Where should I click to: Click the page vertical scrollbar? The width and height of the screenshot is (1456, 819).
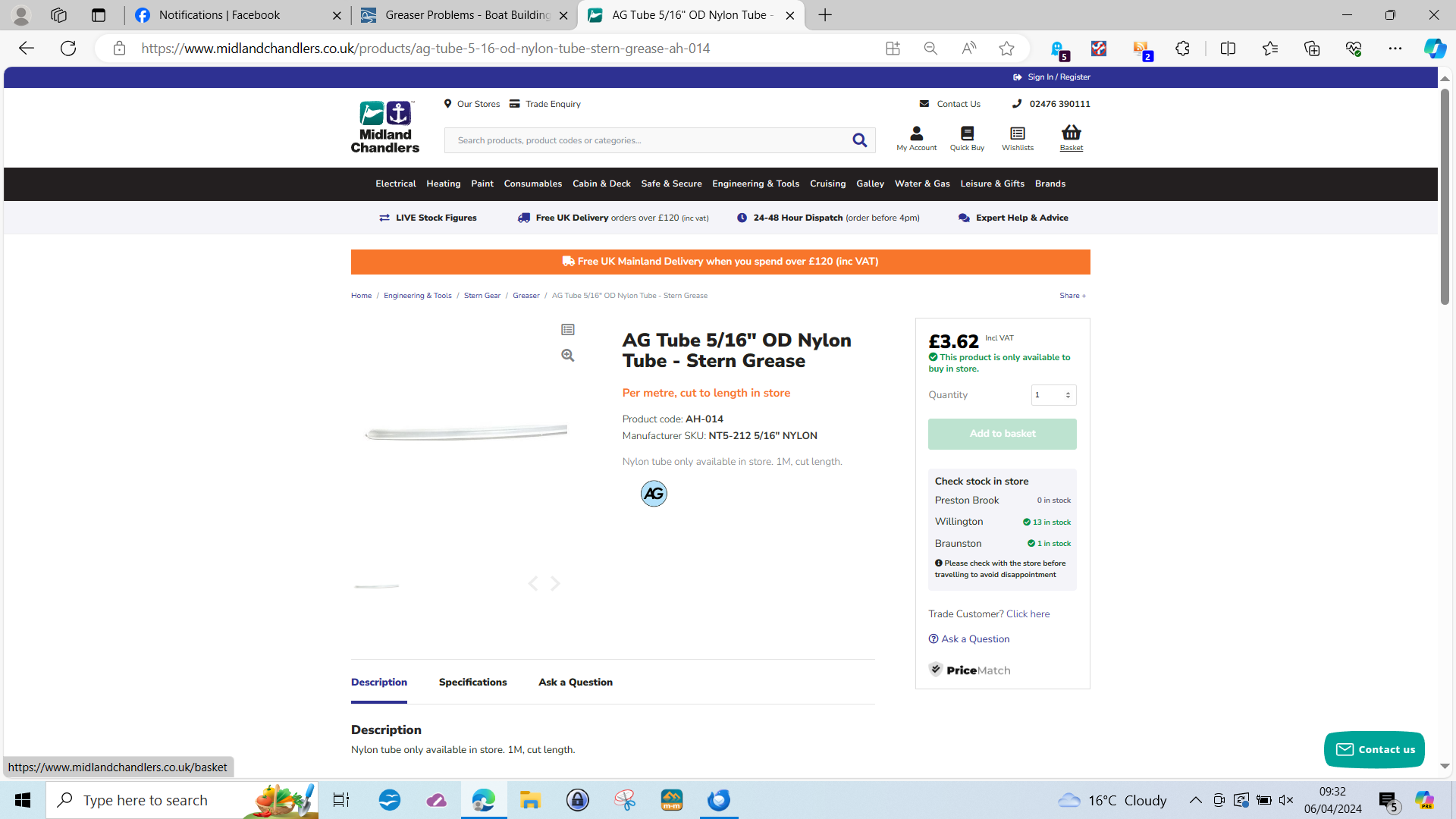click(1445, 197)
